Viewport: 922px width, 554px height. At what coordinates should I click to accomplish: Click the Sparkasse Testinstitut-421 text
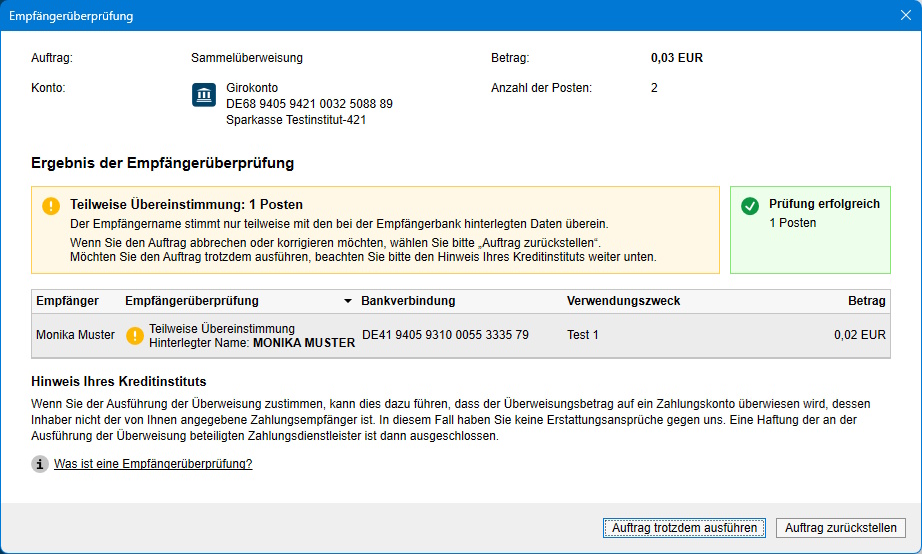coord(296,120)
